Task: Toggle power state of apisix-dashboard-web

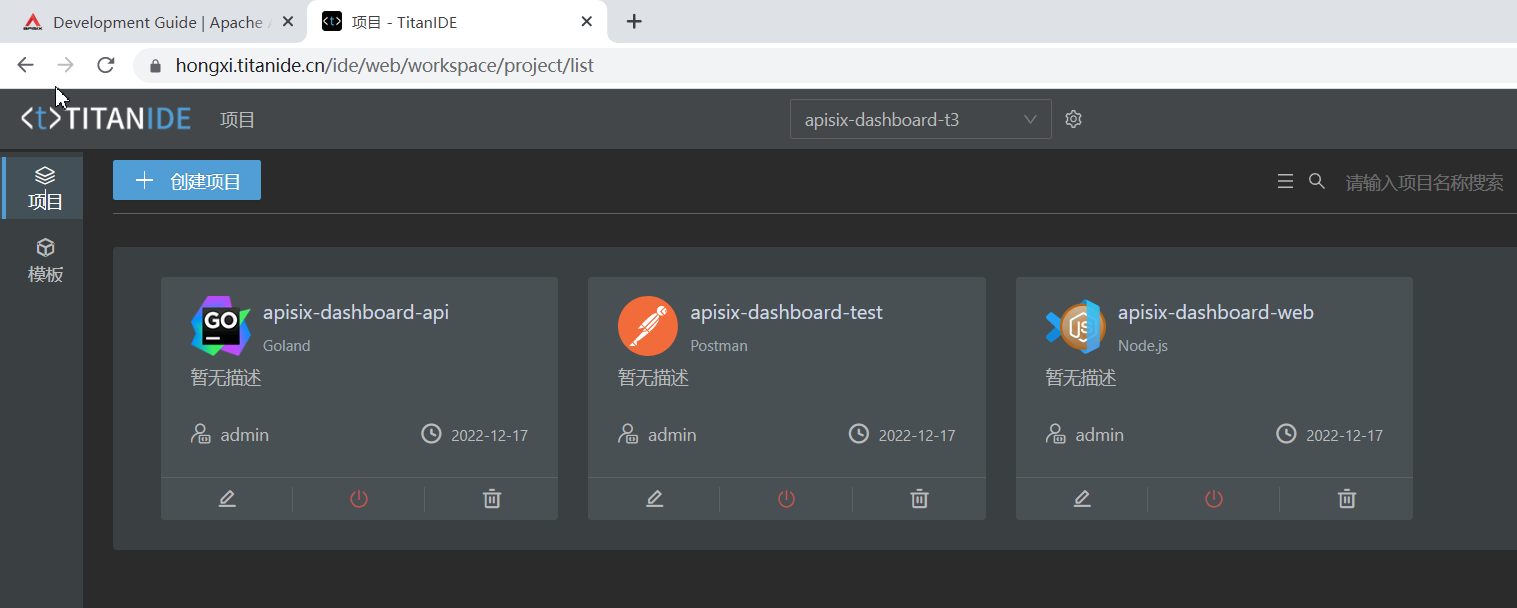Action: (1213, 498)
